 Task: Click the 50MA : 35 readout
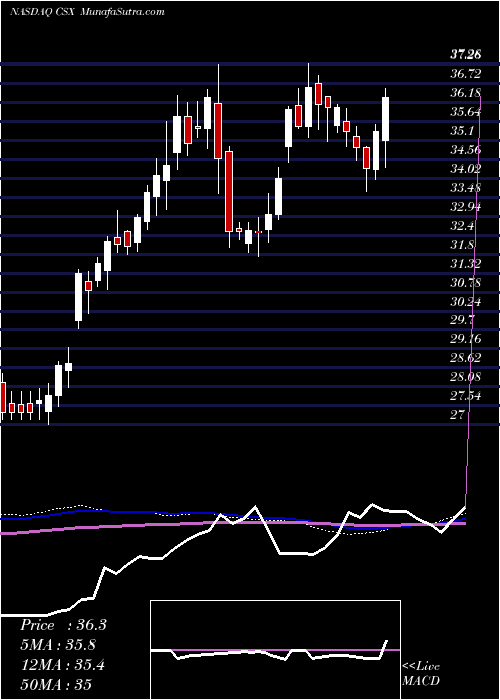tap(56, 684)
